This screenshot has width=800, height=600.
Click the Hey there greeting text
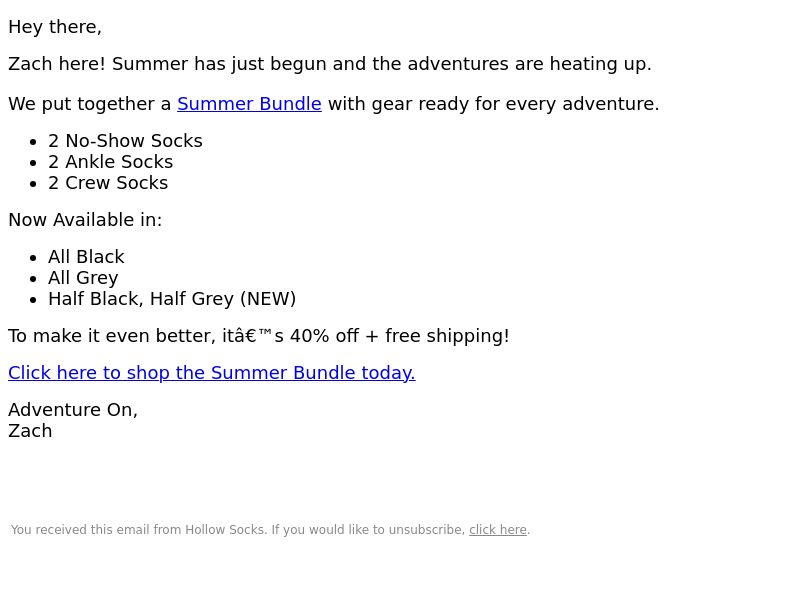[x=55, y=27]
